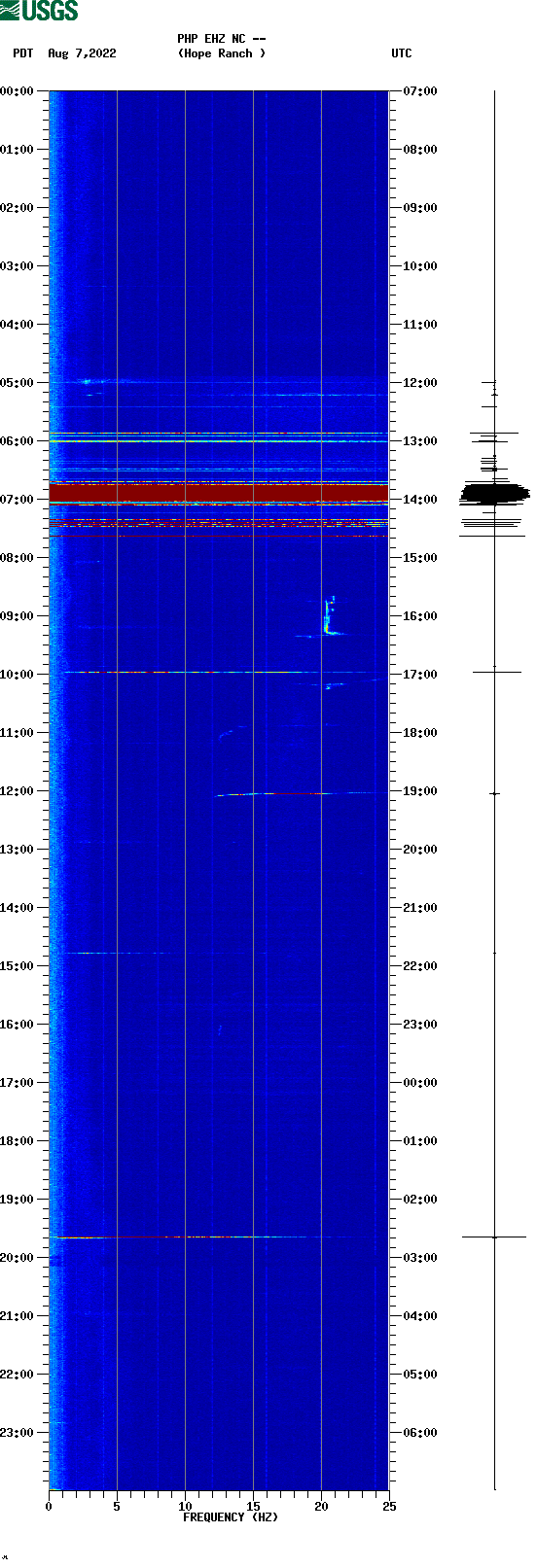The height and width of the screenshot is (1568, 537).
Task: Click the 03:00 PDT time label
Action: (x=17, y=266)
